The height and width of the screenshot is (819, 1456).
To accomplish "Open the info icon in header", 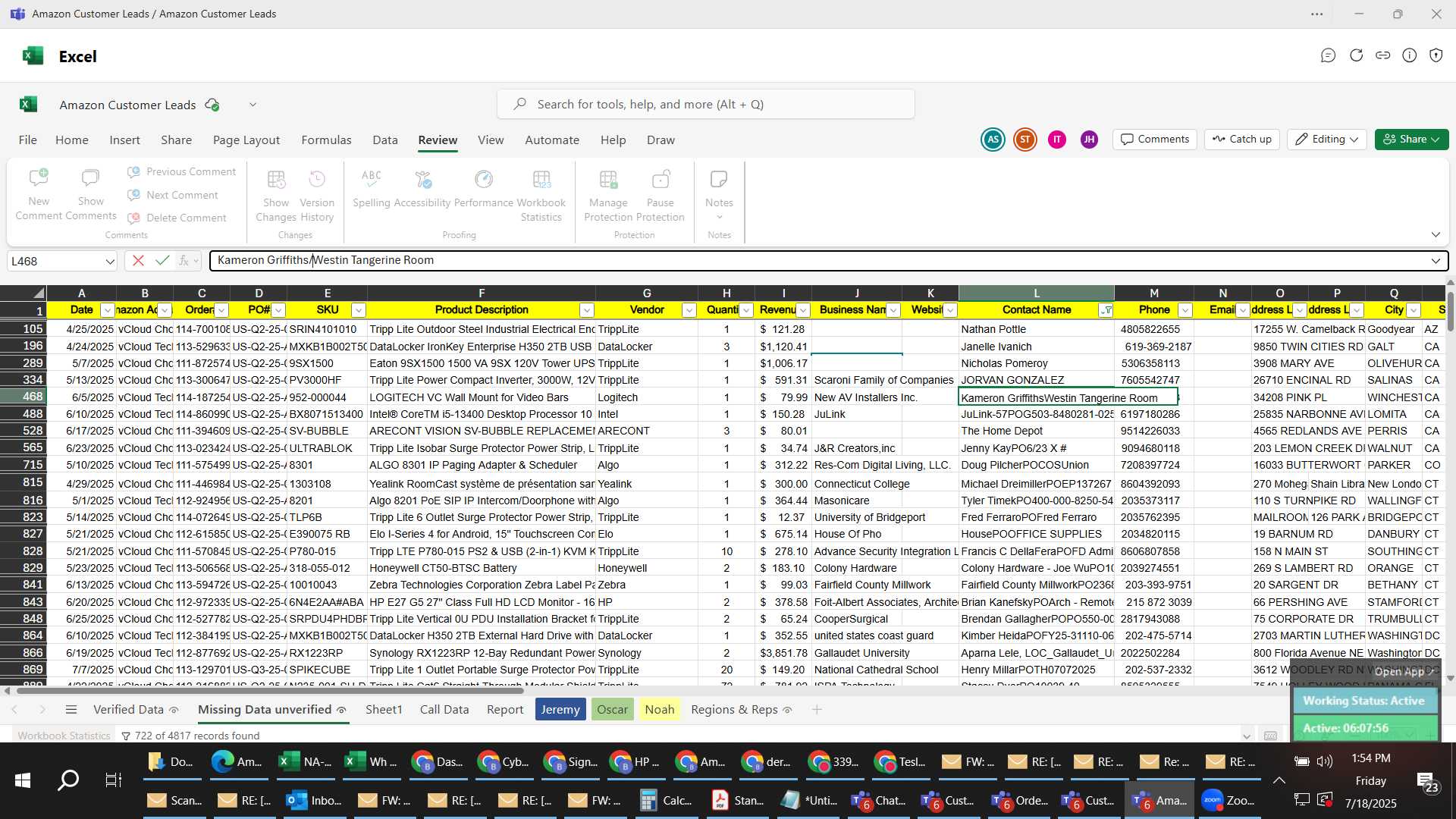I will click(x=1410, y=55).
